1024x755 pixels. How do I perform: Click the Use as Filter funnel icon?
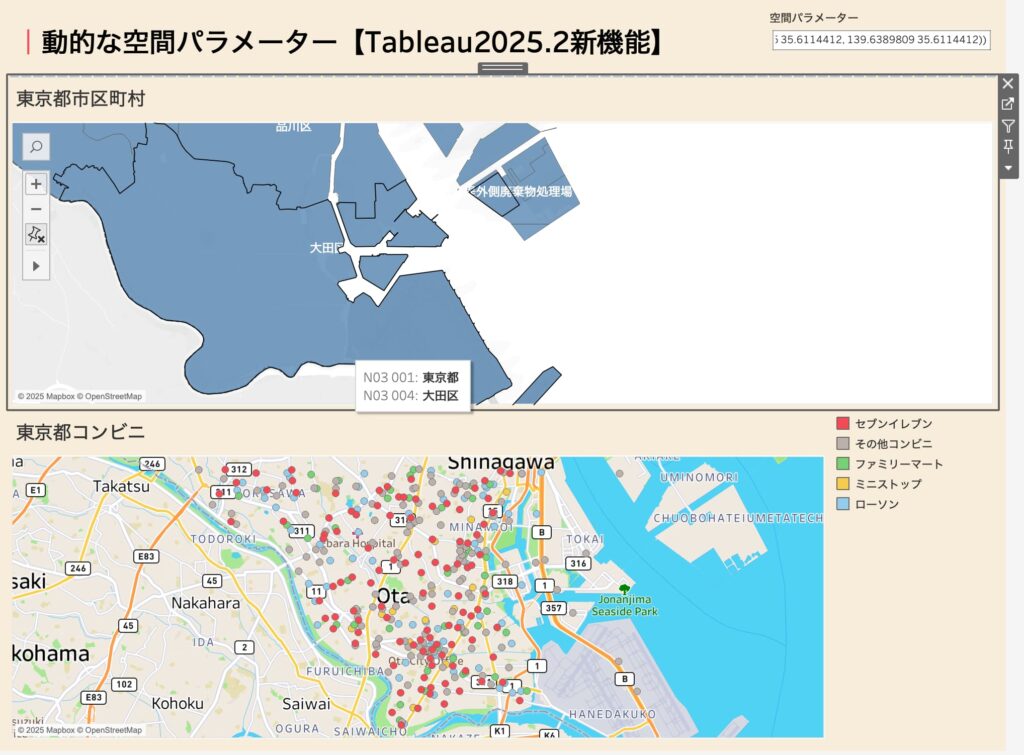point(1008,126)
